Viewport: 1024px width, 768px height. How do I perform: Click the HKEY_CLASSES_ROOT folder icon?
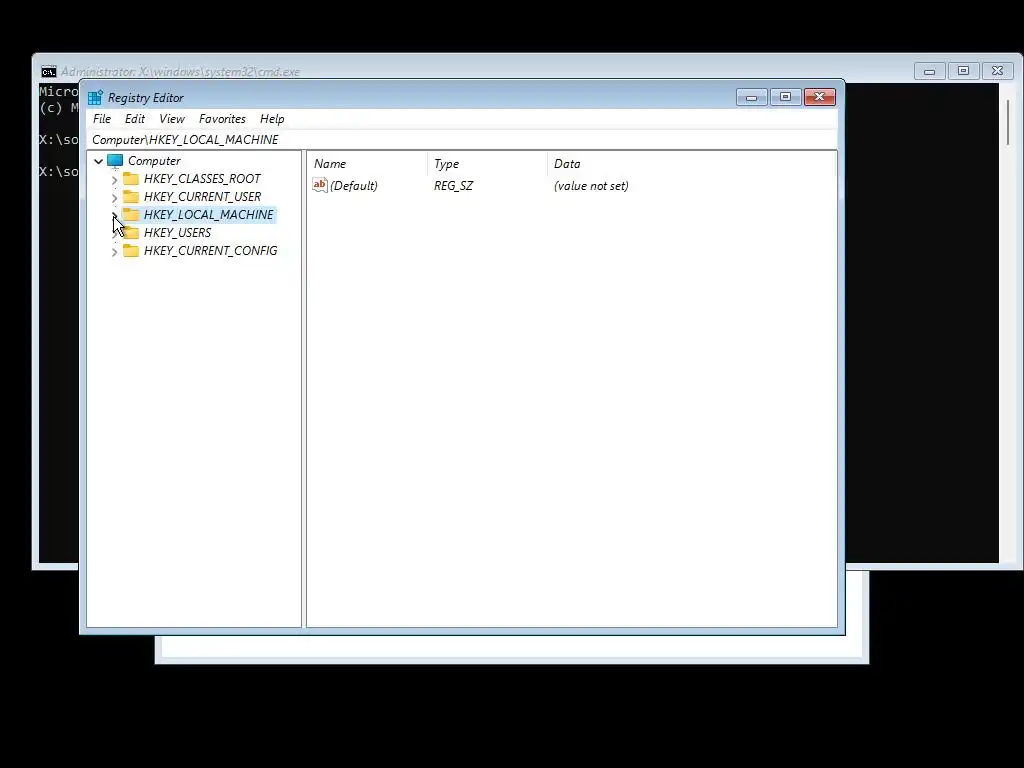(131, 178)
